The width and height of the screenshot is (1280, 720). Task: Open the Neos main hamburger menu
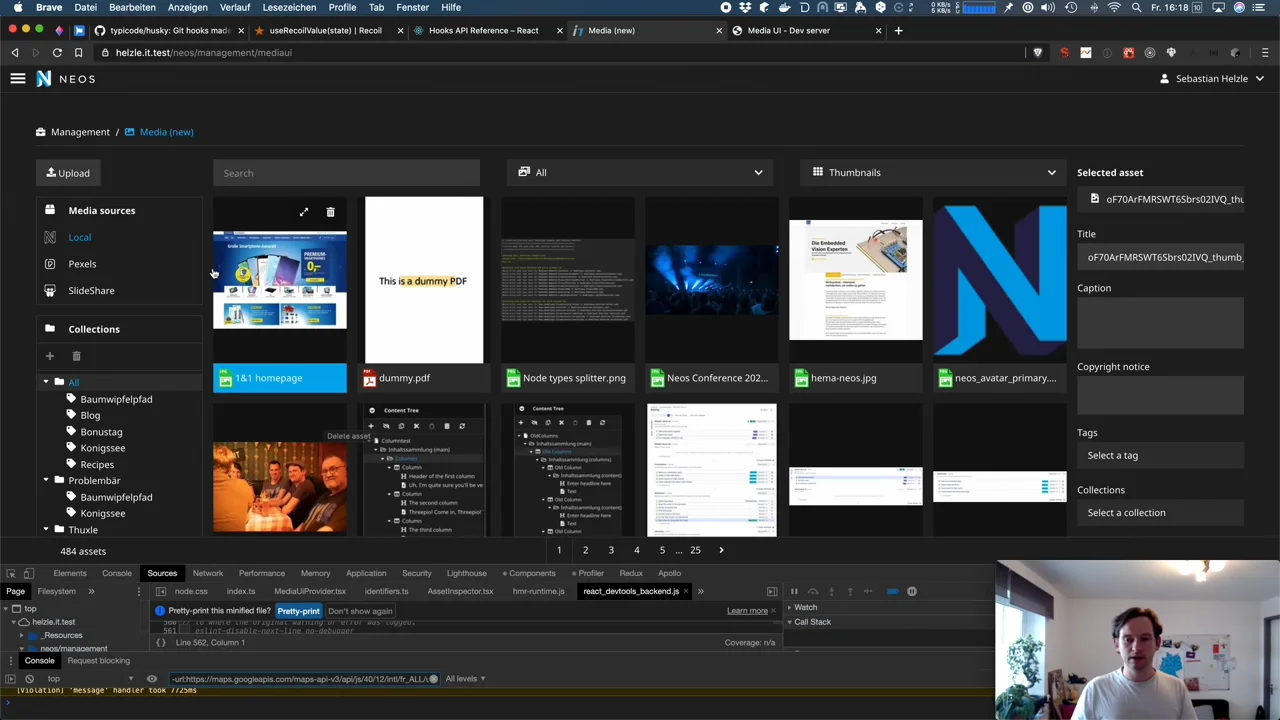pyautogui.click(x=18, y=78)
